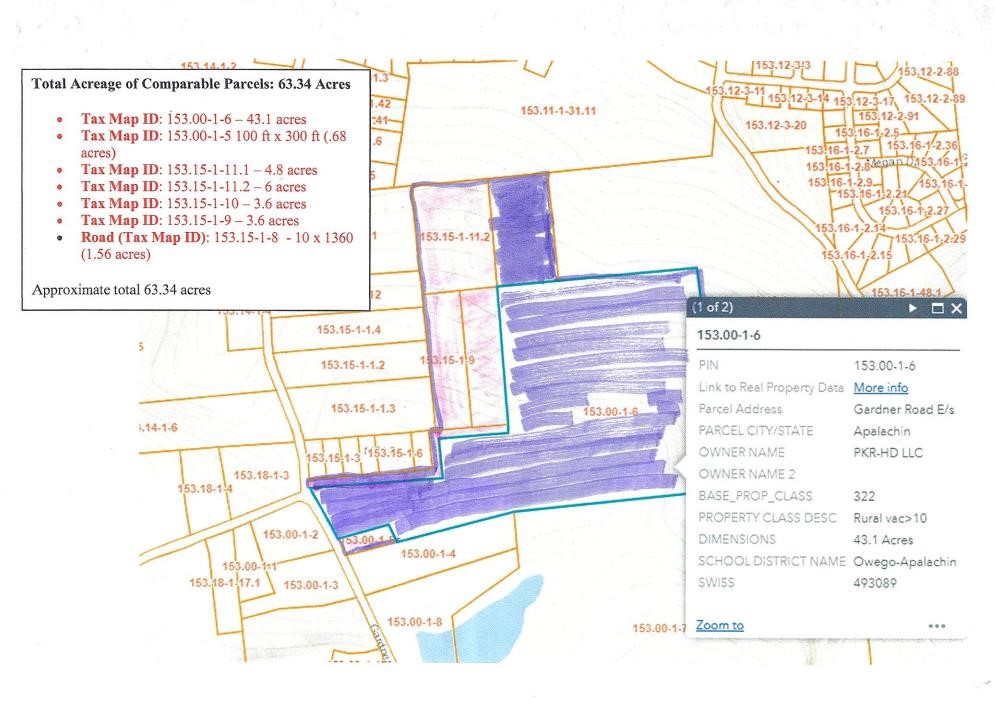The height and width of the screenshot is (704, 995).
Task: Select parcel 153.00-1-8 near the pond
Action: coord(414,623)
